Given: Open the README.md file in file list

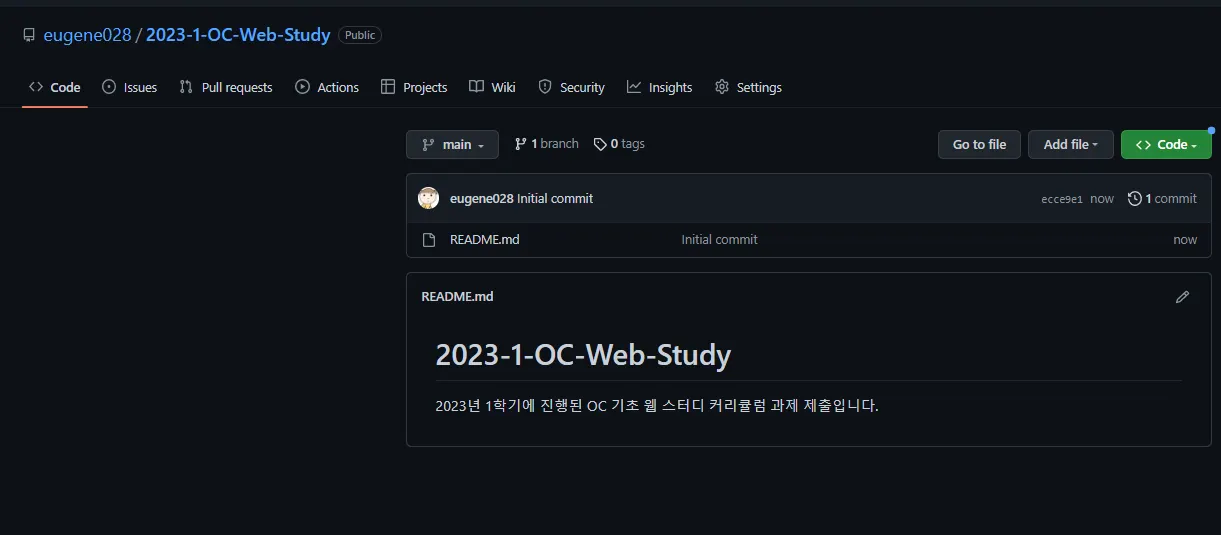Looking at the screenshot, I should 485,239.
